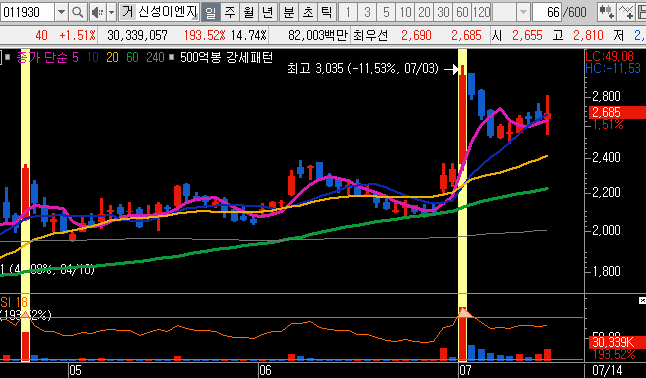Click the green 60 moving average legend
The image size is (646, 378).
[x=132, y=57]
